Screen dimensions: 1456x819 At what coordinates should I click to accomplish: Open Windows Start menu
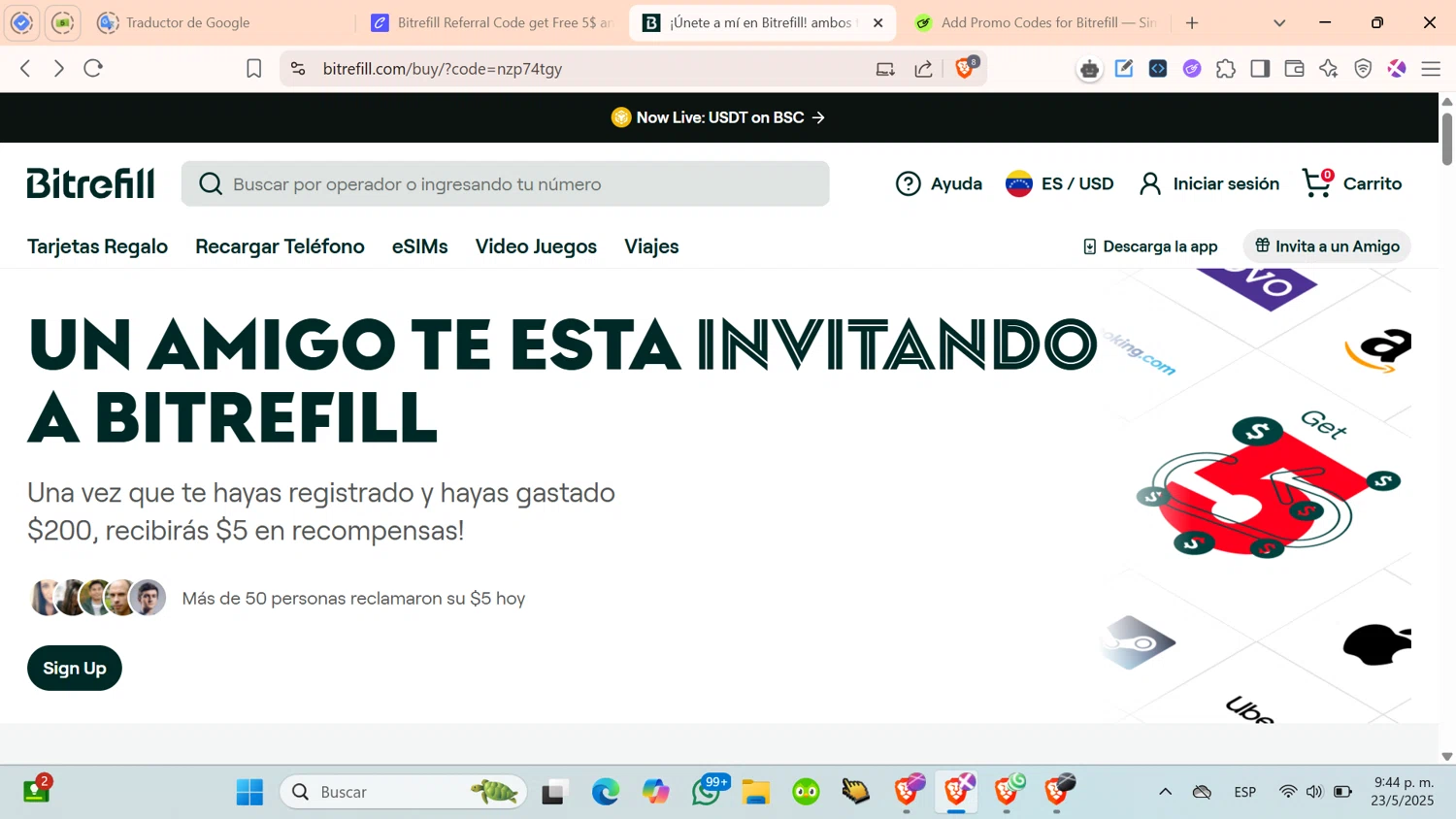(x=249, y=792)
